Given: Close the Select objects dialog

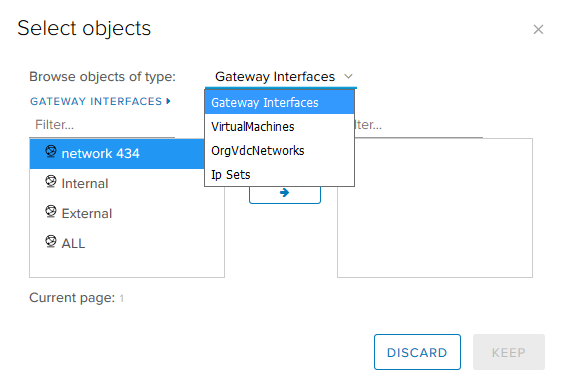Looking at the screenshot, I should pos(538,29).
